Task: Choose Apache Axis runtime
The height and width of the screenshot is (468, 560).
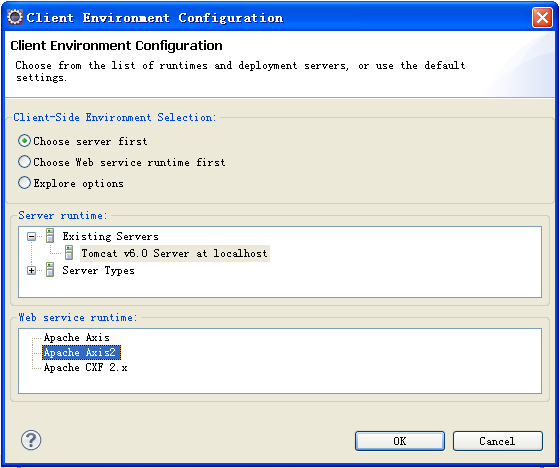Action: pos(76,338)
